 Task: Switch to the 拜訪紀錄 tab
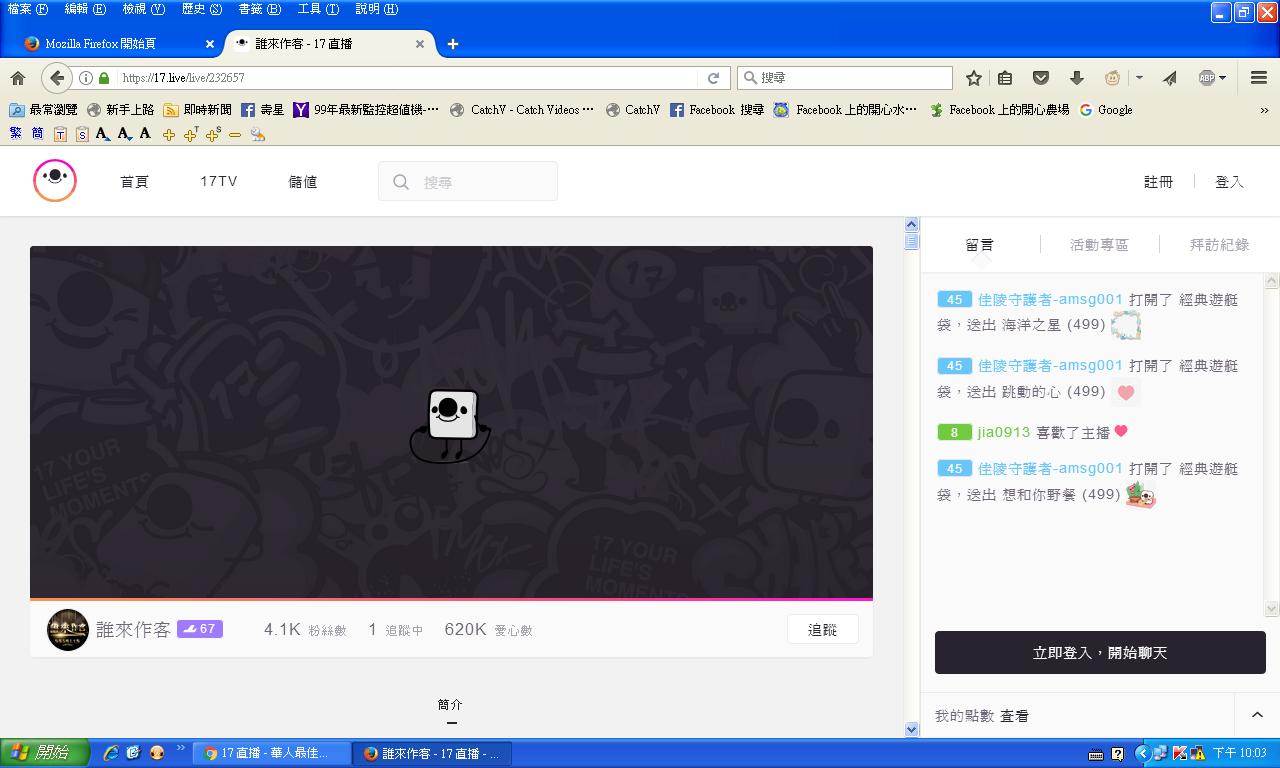click(1219, 245)
